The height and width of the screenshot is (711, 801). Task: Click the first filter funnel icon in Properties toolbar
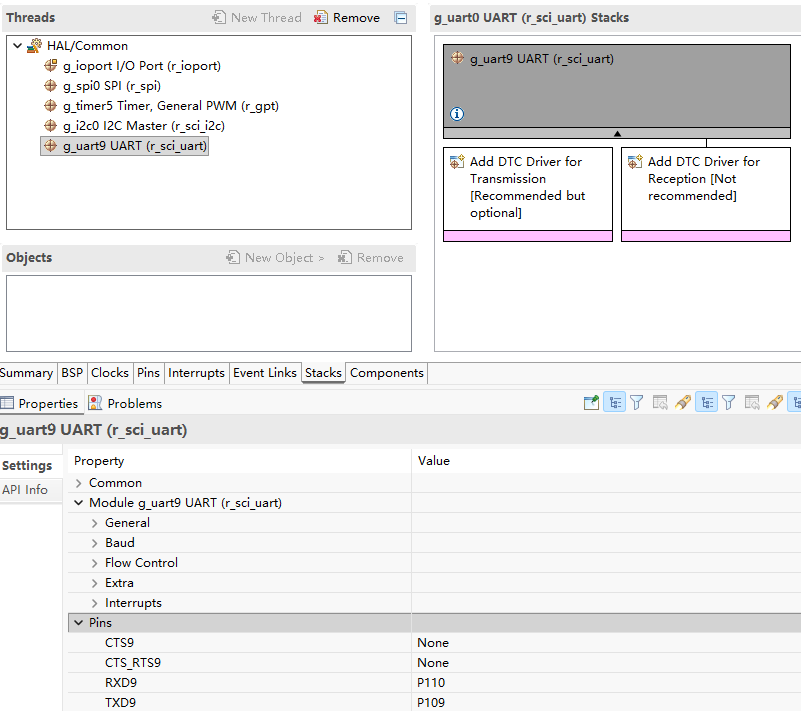[636, 403]
